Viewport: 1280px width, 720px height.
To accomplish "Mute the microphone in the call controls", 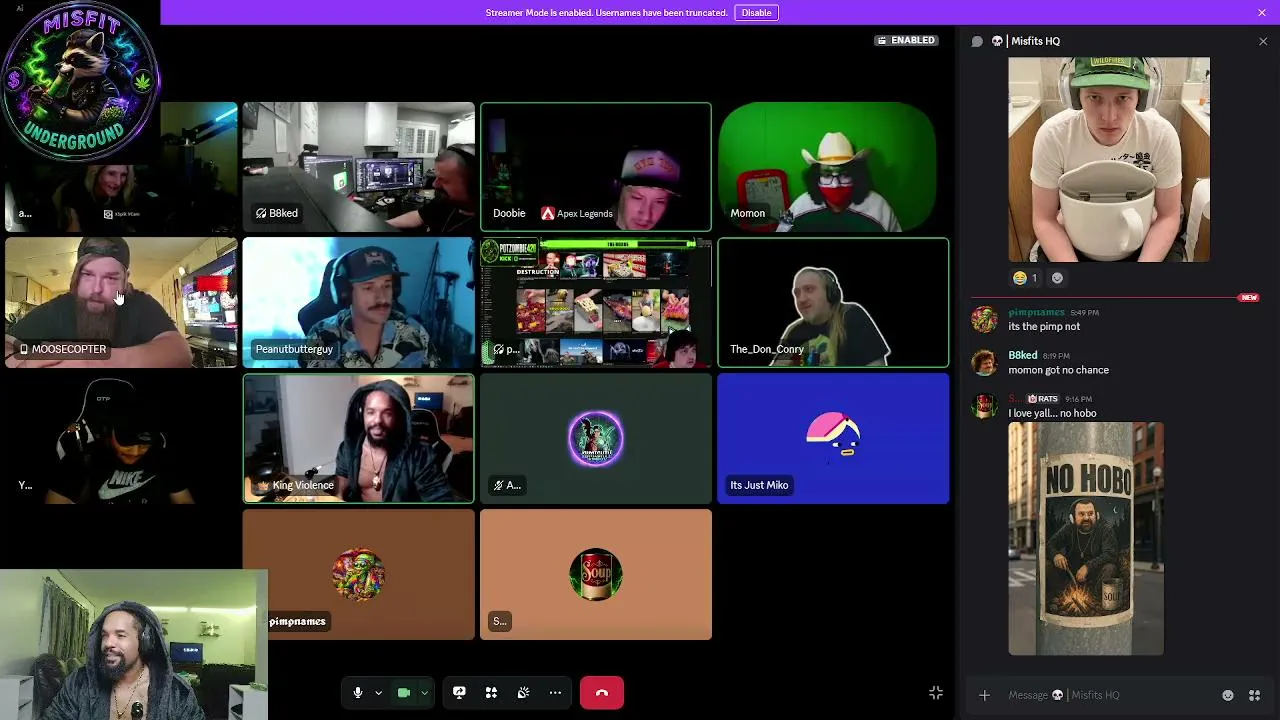I will click(357, 693).
